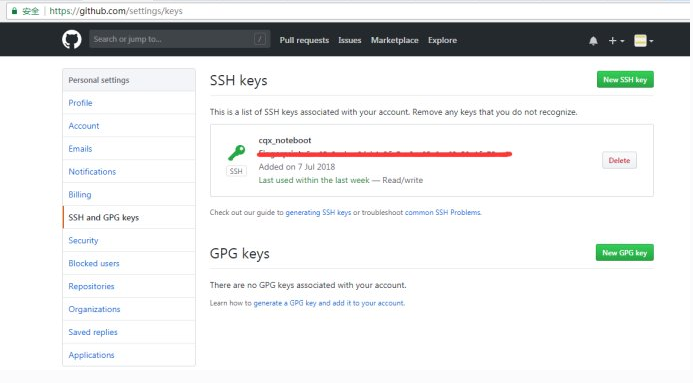Select SSH and GPG keys in sidebar
Screen dimensions: 693x383
coord(129,218)
